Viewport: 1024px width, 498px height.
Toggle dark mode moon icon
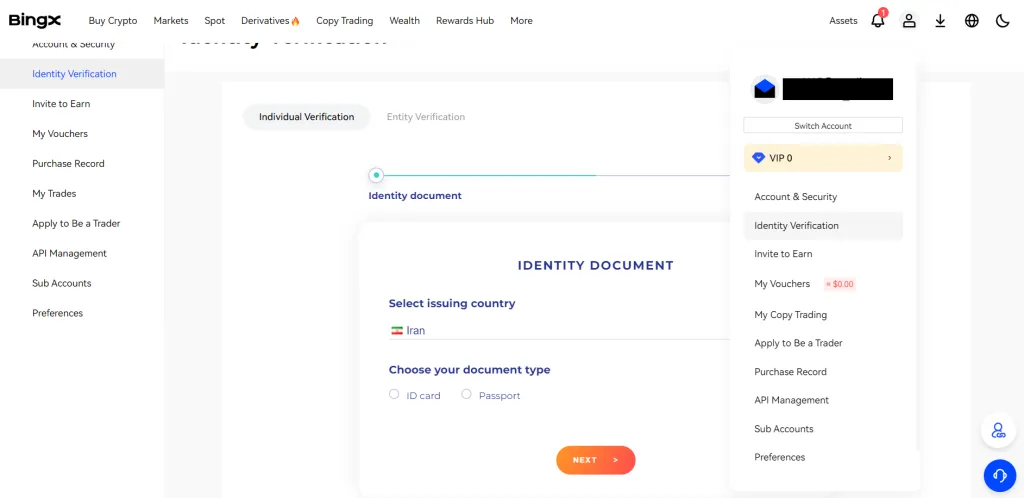click(1002, 21)
